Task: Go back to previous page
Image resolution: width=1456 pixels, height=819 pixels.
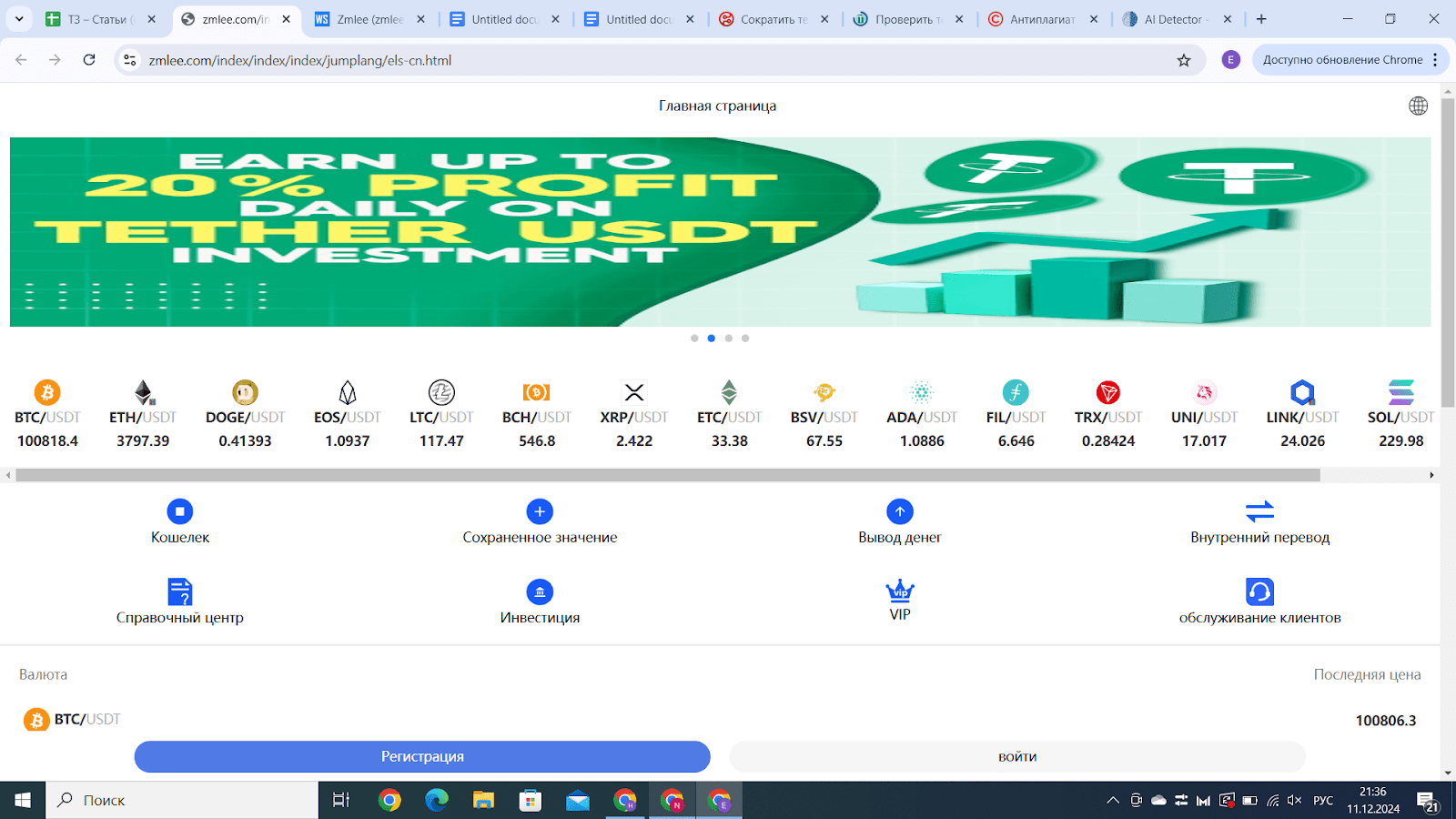Action: pos(21,60)
